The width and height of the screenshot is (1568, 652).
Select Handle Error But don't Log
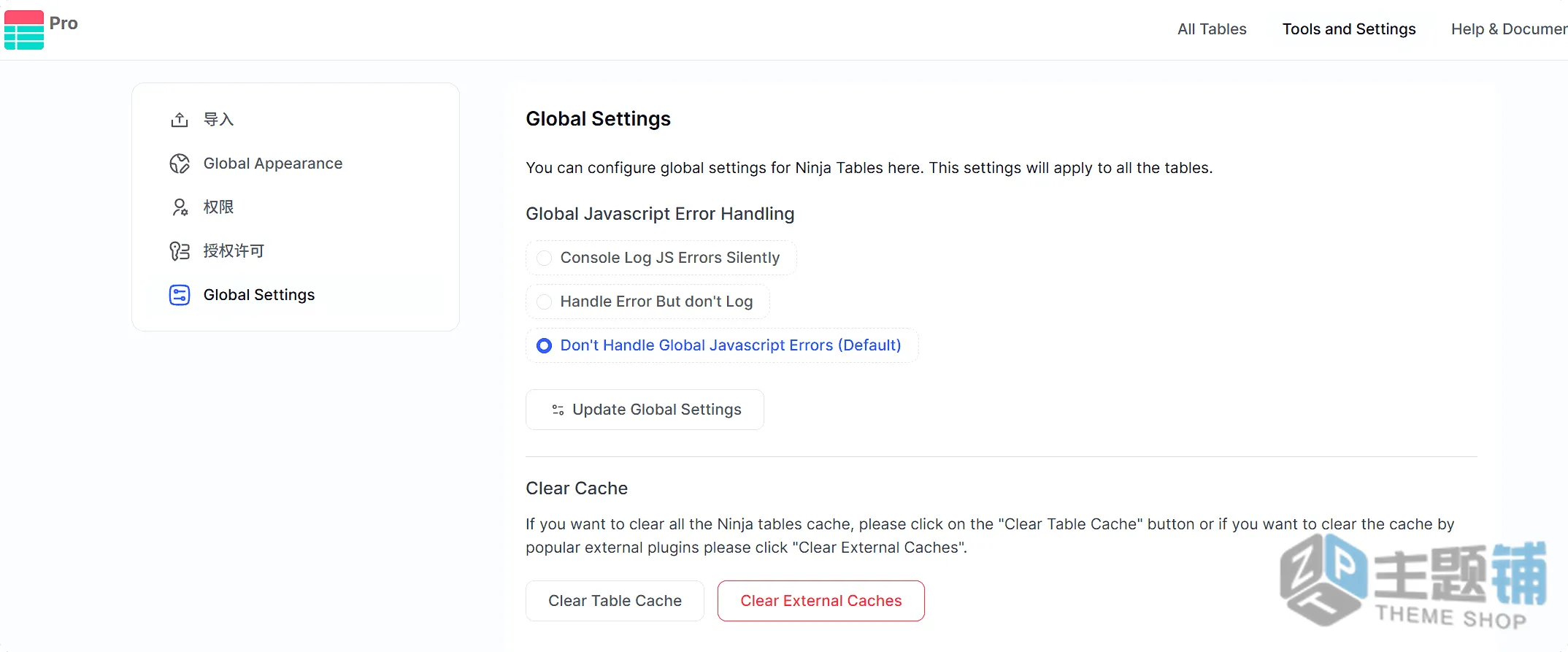pos(647,302)
